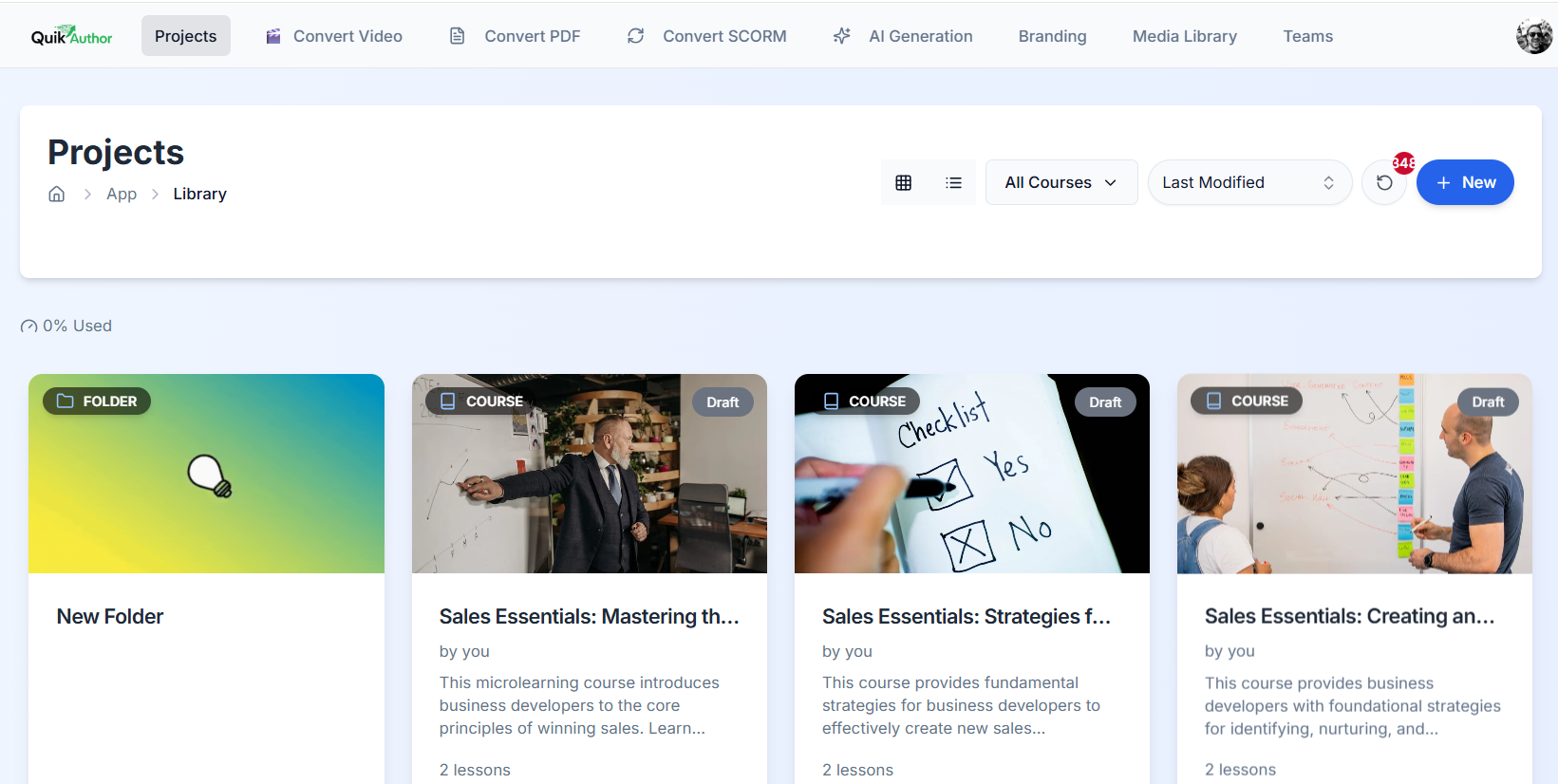Open the Media Library page

pos(1185,36)
